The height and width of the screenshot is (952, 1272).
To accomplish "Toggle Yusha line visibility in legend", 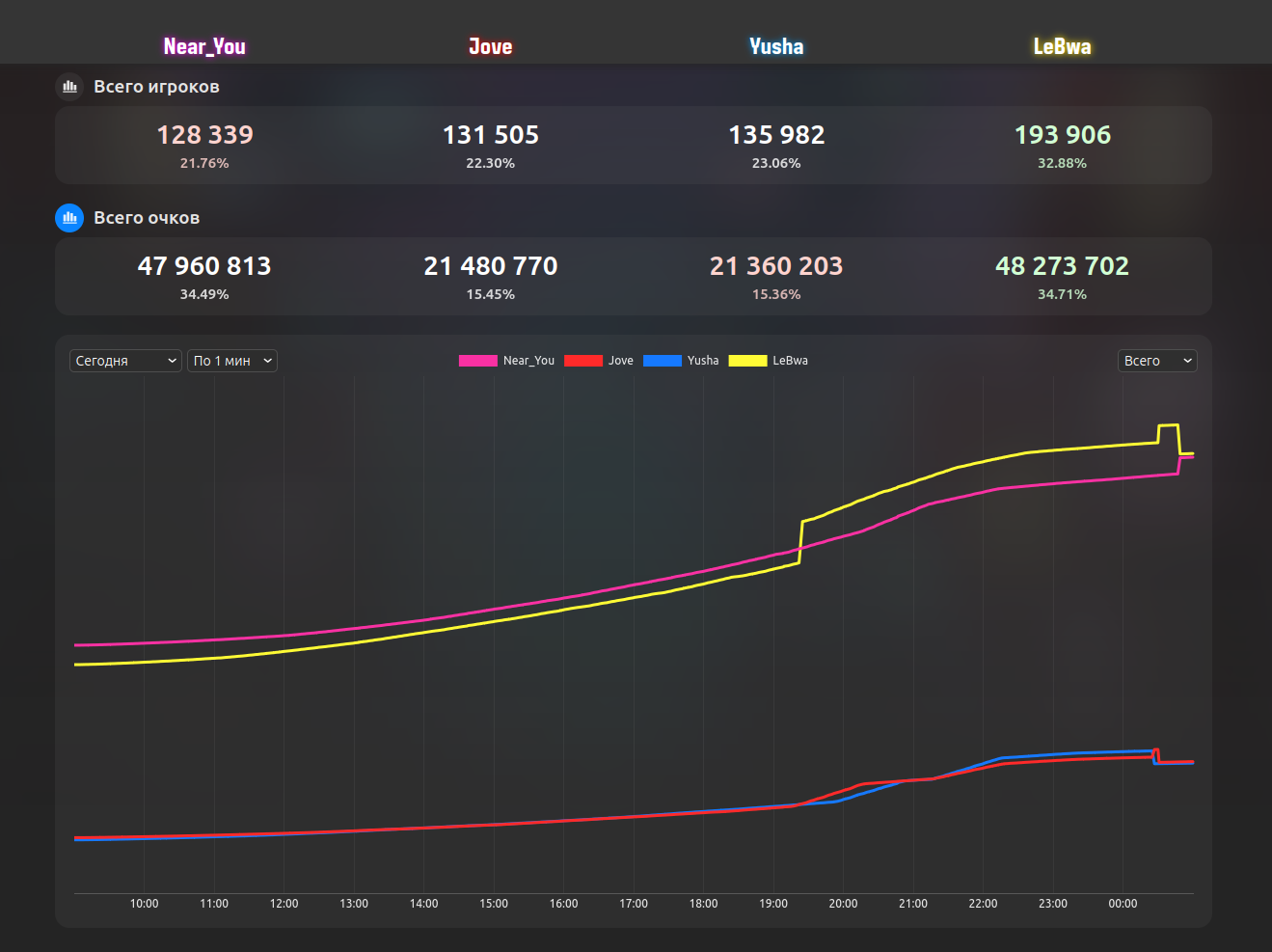I will [x=681, y=361].
